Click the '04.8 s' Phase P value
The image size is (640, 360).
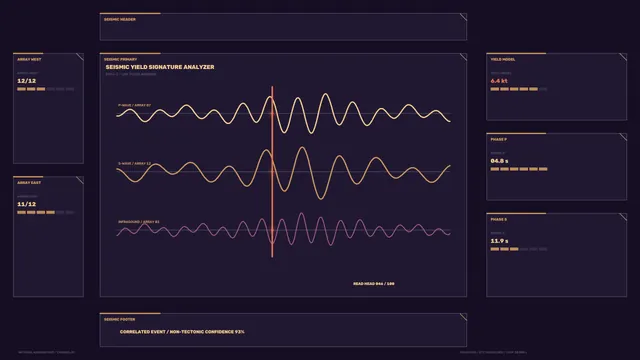pyautogui.click(x=499, y=161)
